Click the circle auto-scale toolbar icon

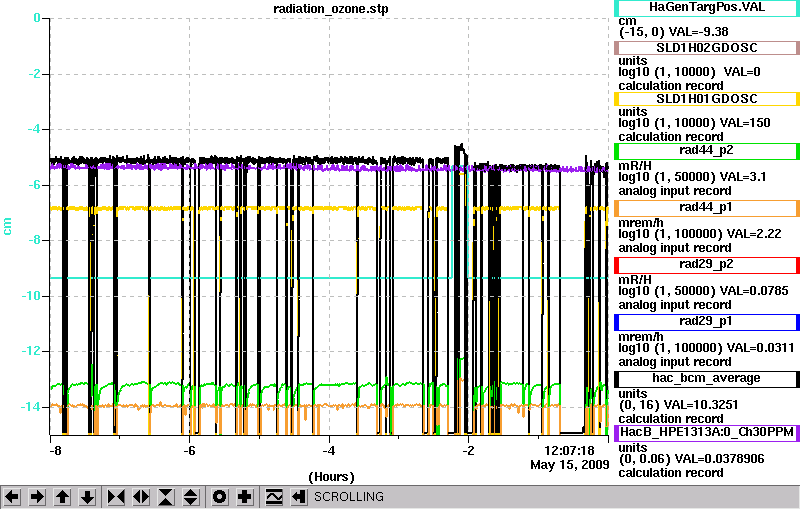[219, 497]
